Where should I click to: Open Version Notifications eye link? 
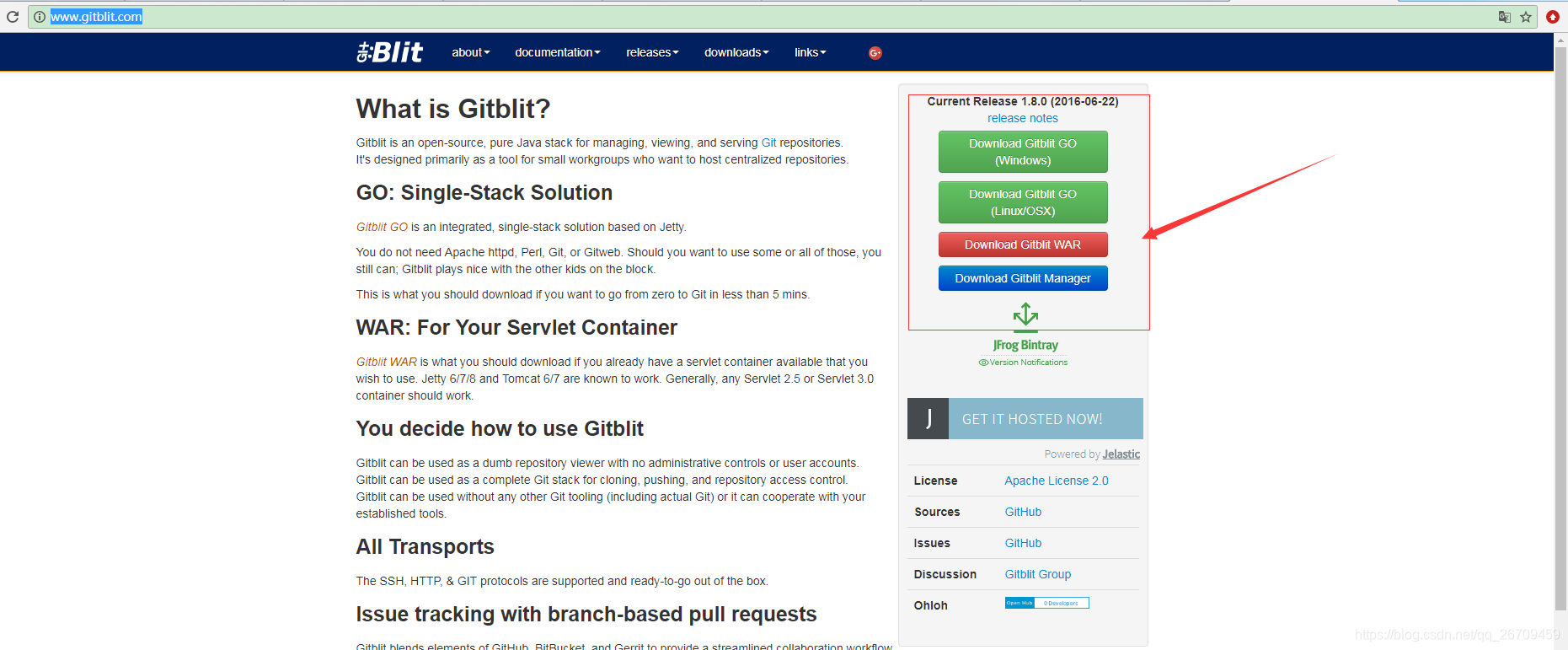click(1023, 363)
